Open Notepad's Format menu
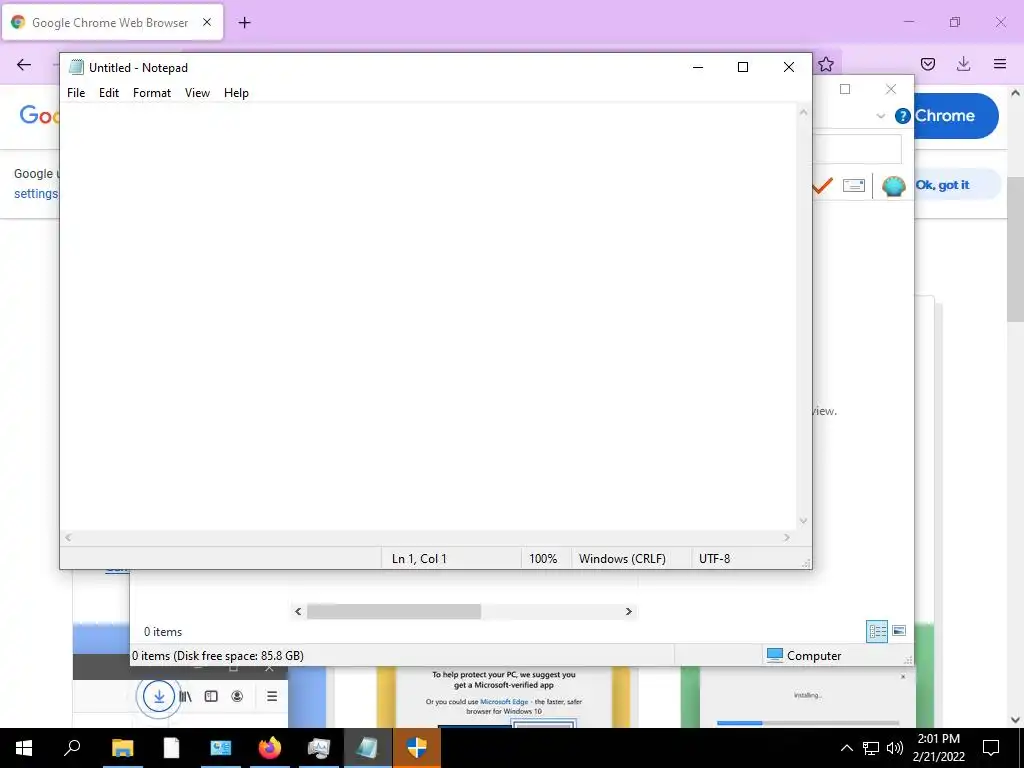Screen dimensions: 1024x768 (152, 93)
